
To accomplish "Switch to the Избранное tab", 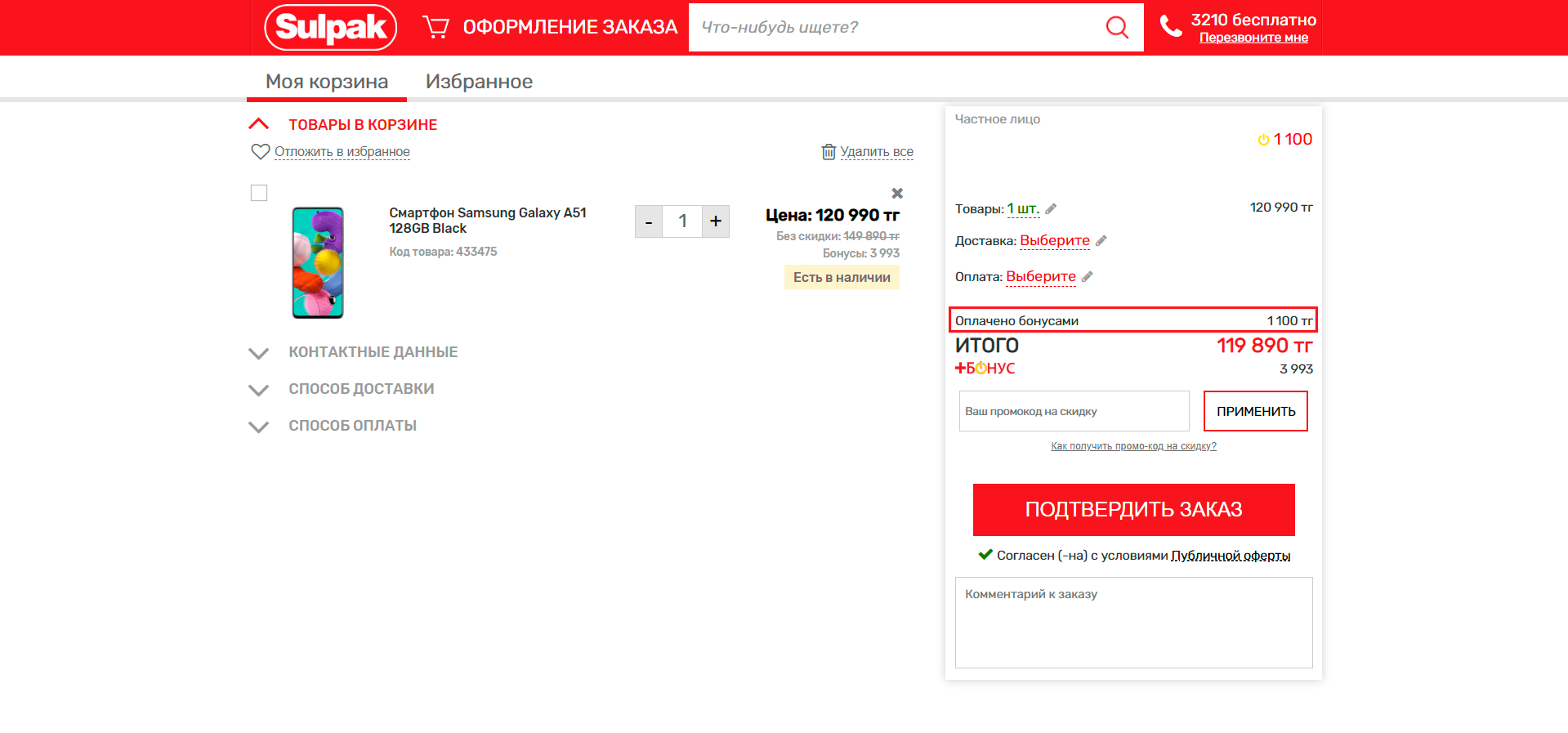I will click(479, 82).
